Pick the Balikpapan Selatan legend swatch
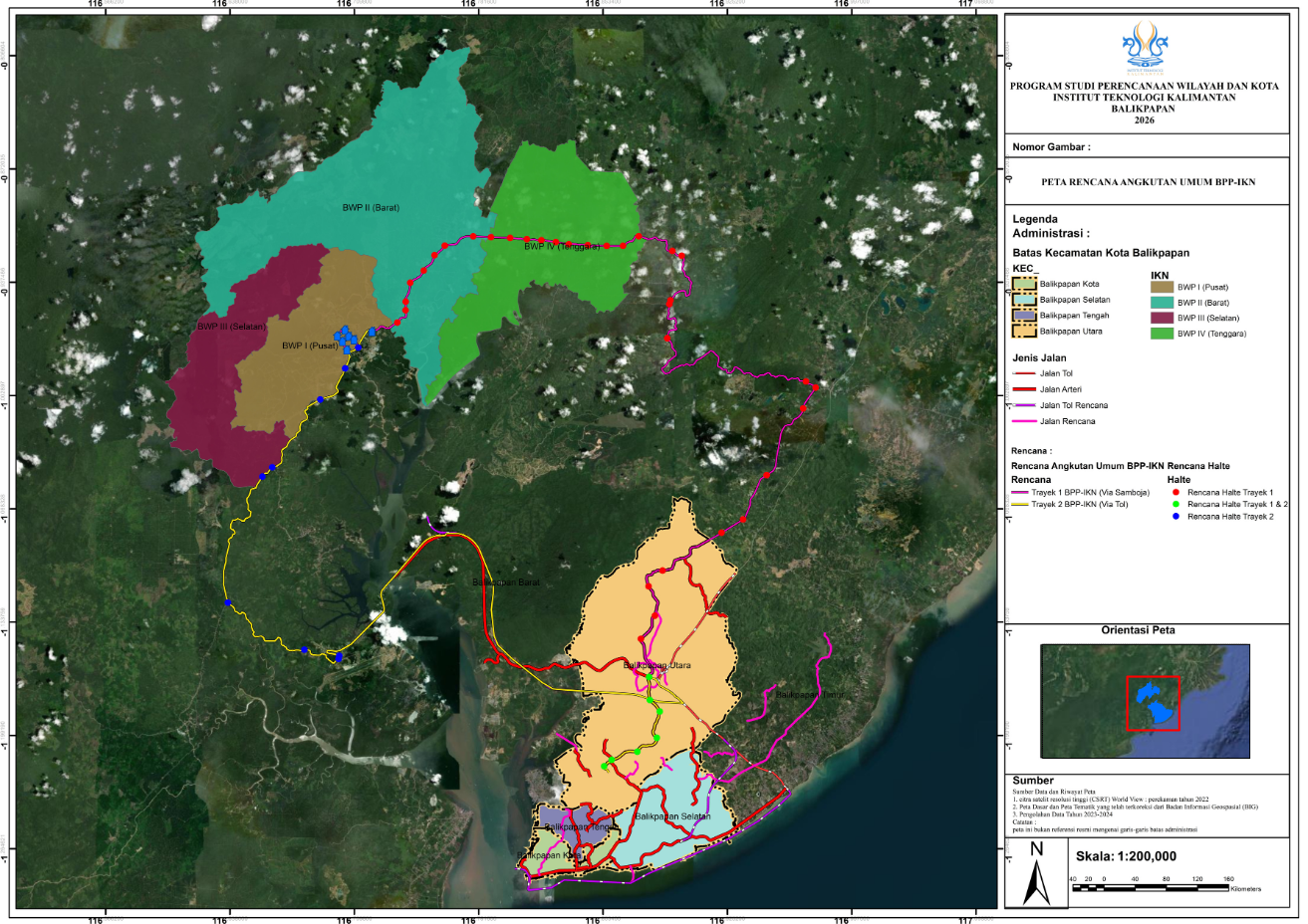Viewport: 1308px width, 924px height. pos(1023,300)
